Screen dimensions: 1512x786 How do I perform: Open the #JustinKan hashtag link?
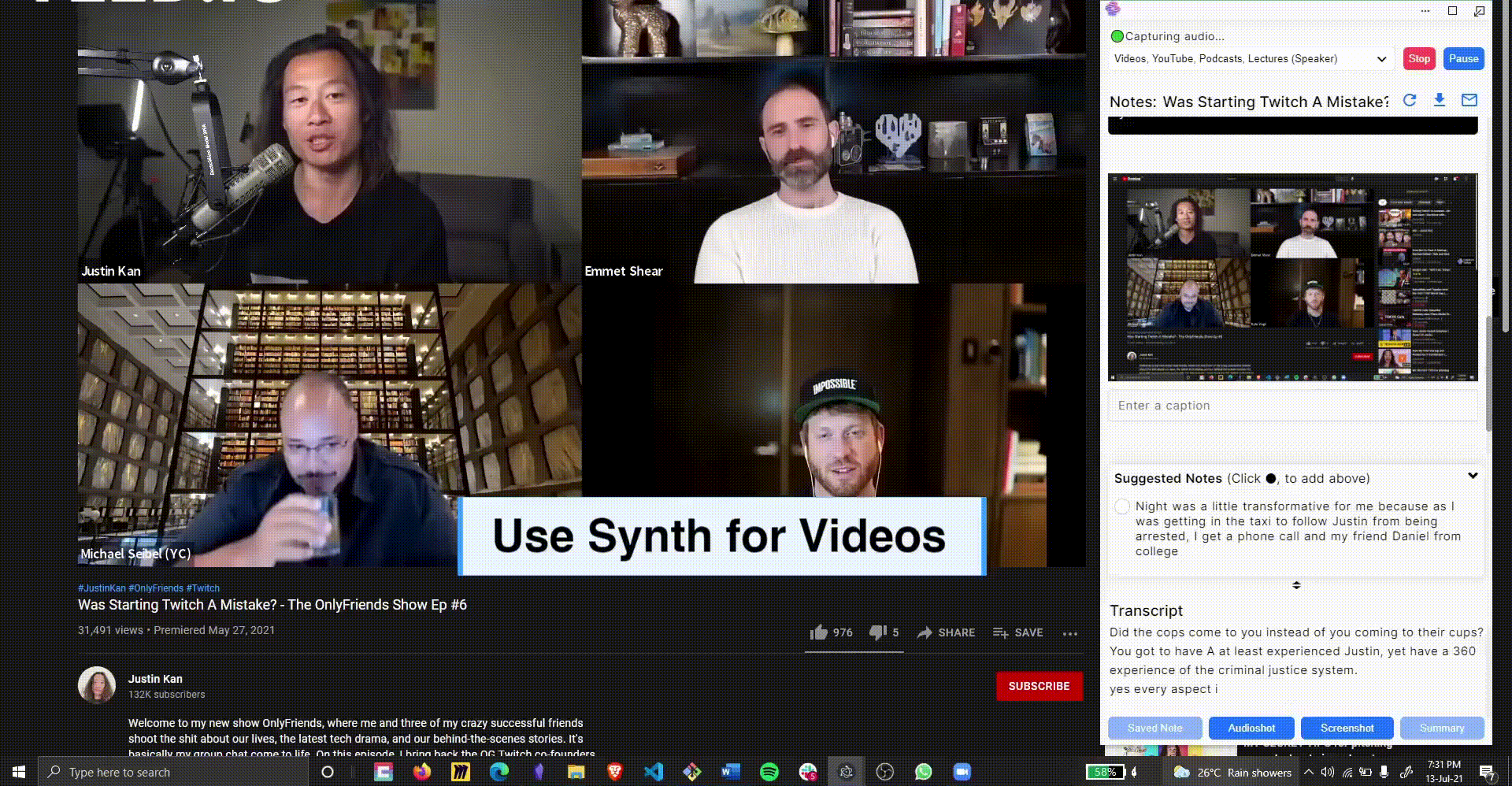click(102, 588)
